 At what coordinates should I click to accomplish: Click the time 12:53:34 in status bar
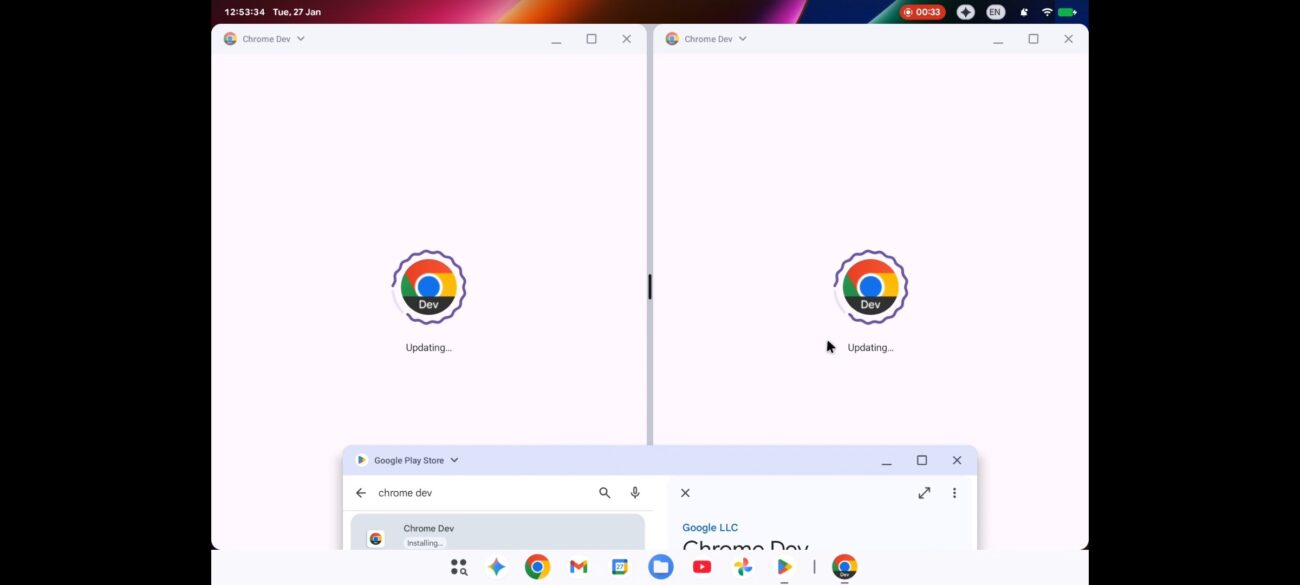245,12
